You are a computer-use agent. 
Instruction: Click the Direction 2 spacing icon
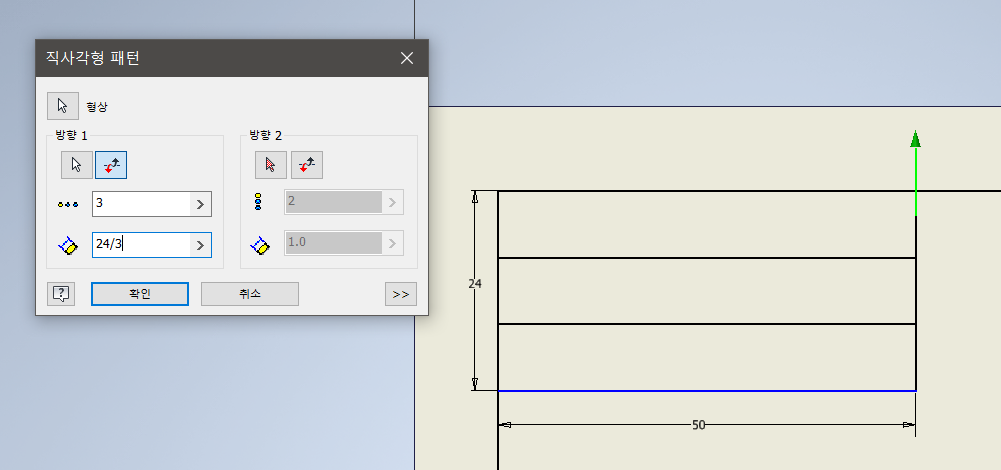(260, 245)
